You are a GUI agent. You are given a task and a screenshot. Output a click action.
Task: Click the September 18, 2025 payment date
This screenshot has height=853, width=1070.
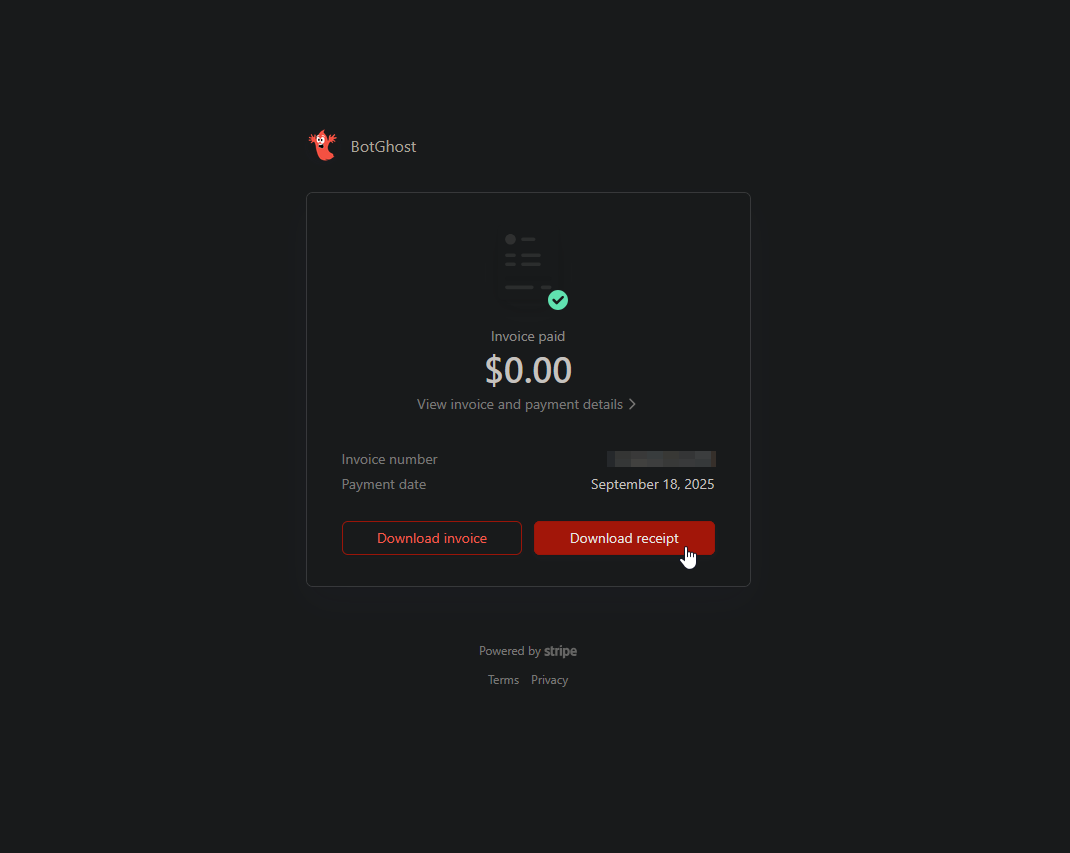coord(652,484)
